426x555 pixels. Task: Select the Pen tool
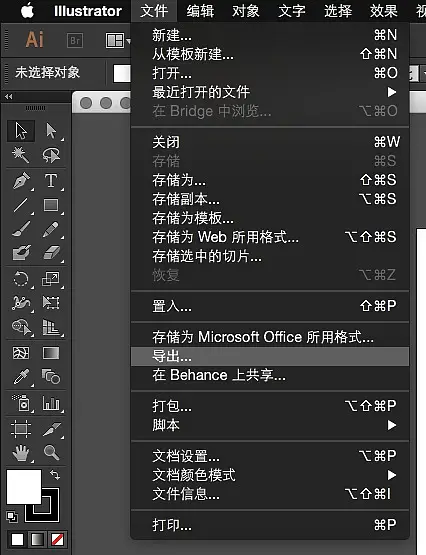pos(21,181)
